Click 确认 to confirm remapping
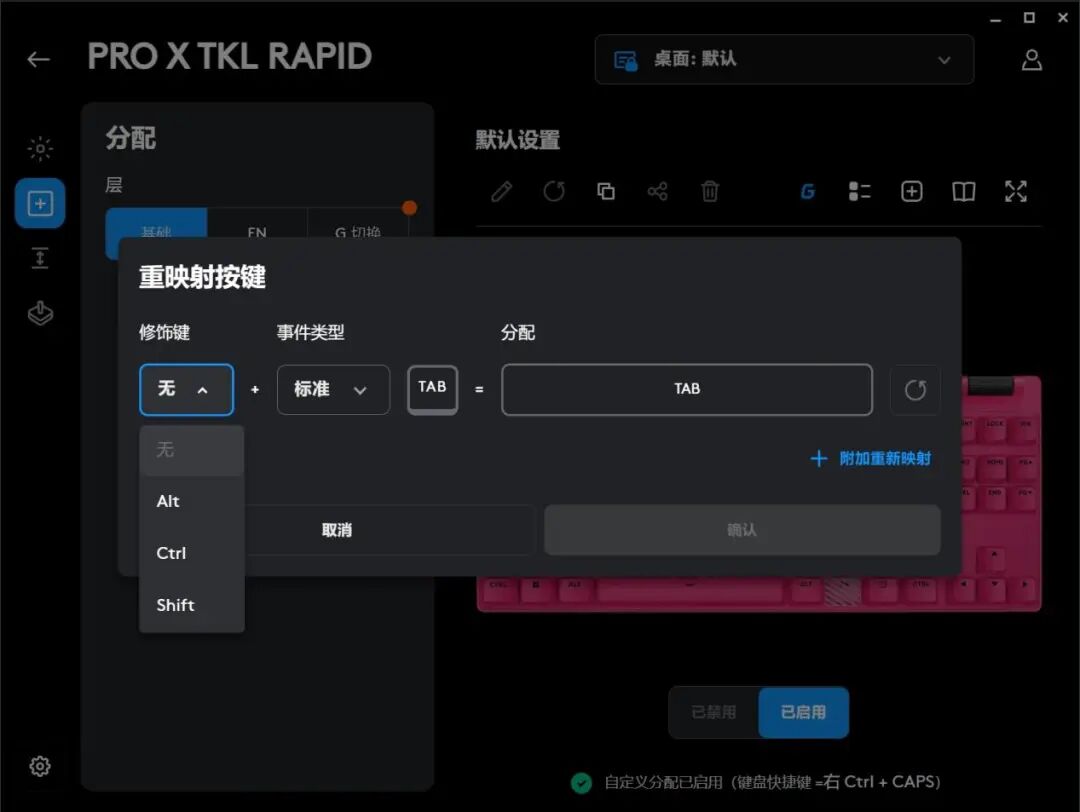 tap(742, 530)
